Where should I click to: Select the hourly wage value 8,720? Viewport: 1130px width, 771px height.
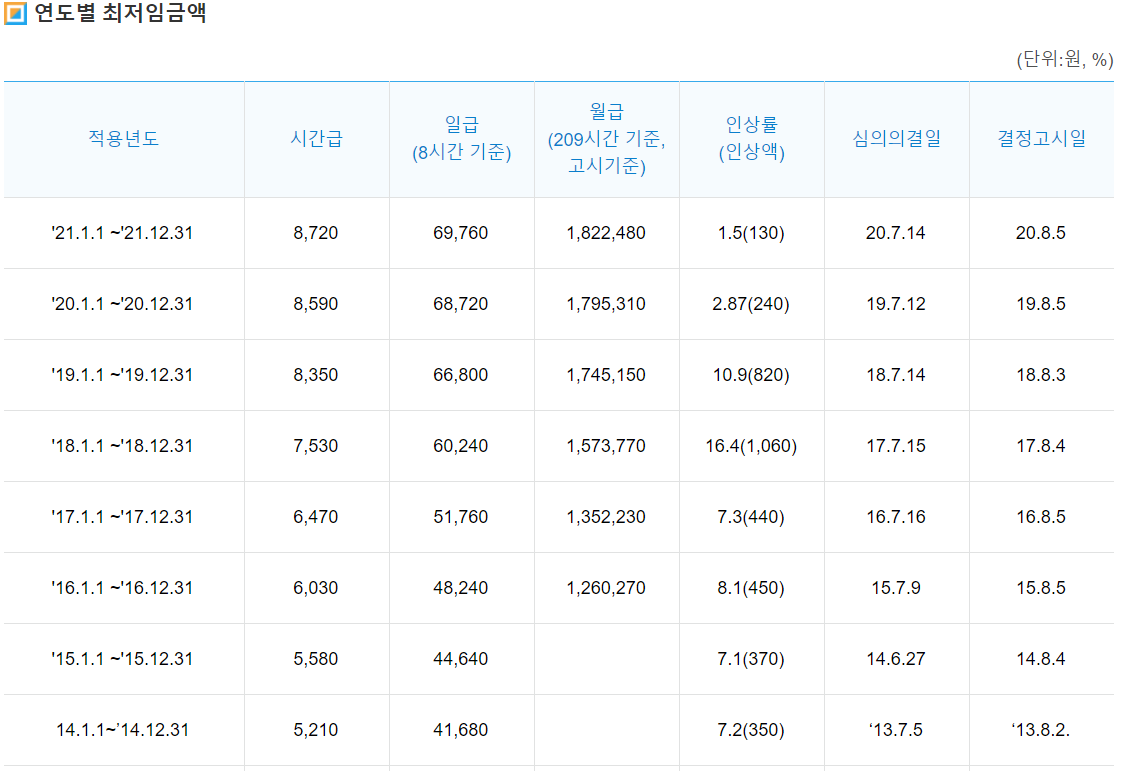[x=316, y=233]
